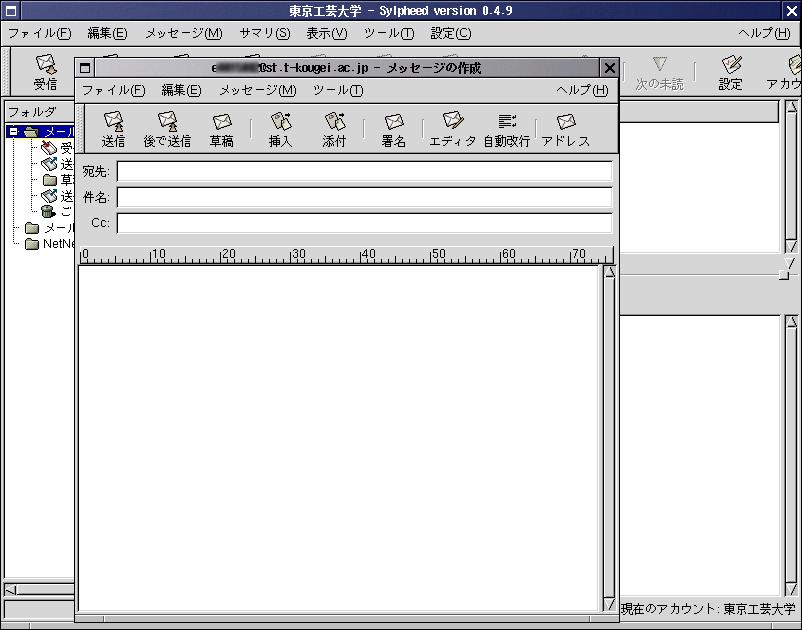The width and height of the screenshot is (802, 630).
Task: Click the pane divider handle in main window
Action: coord(784,276)
